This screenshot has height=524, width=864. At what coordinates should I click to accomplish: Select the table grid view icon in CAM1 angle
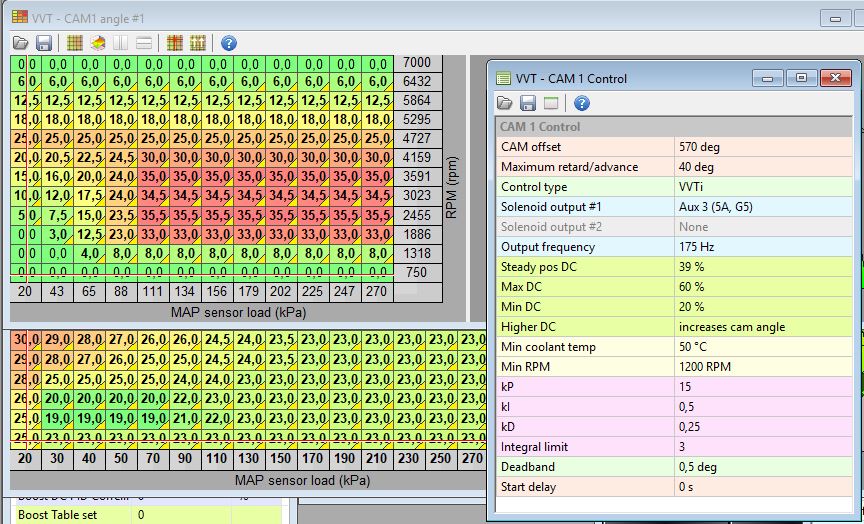click(x=75, y=43)
